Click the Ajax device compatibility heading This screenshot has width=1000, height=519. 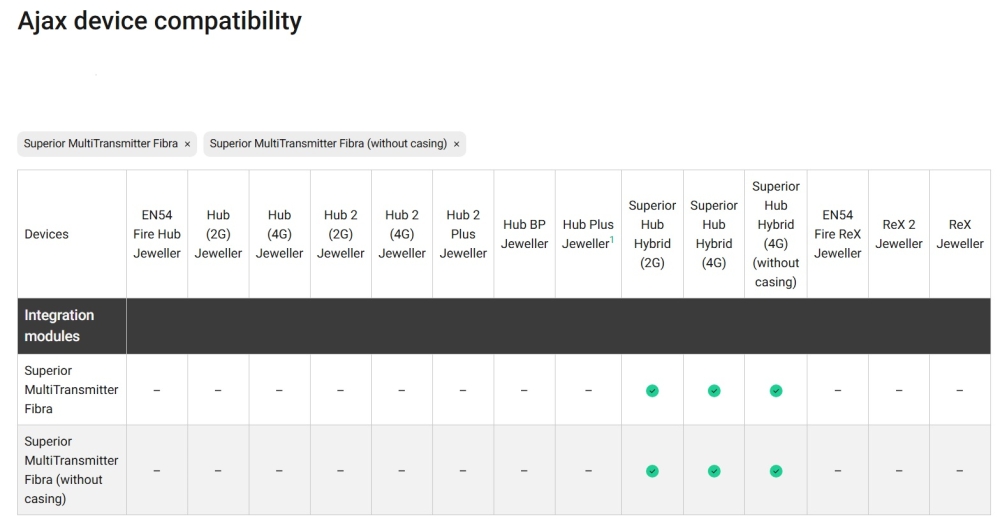[x=160, y=21]
